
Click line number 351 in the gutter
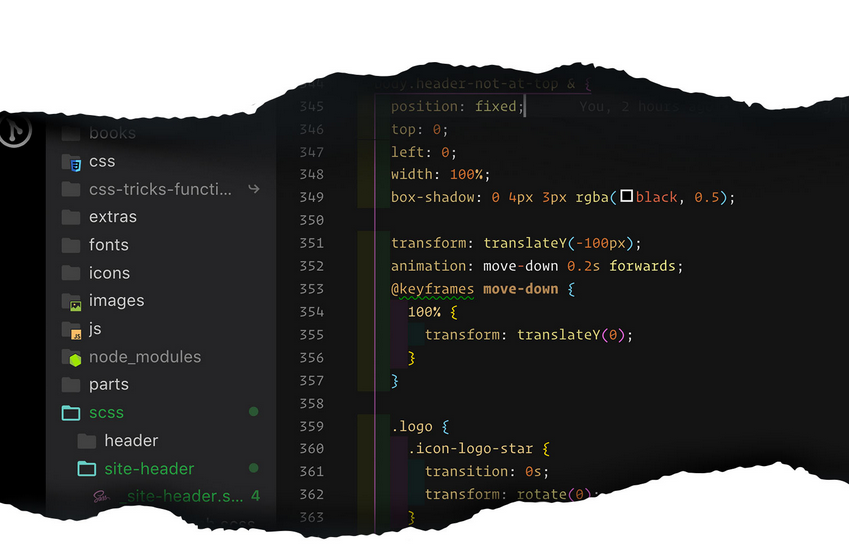[311, 243]
